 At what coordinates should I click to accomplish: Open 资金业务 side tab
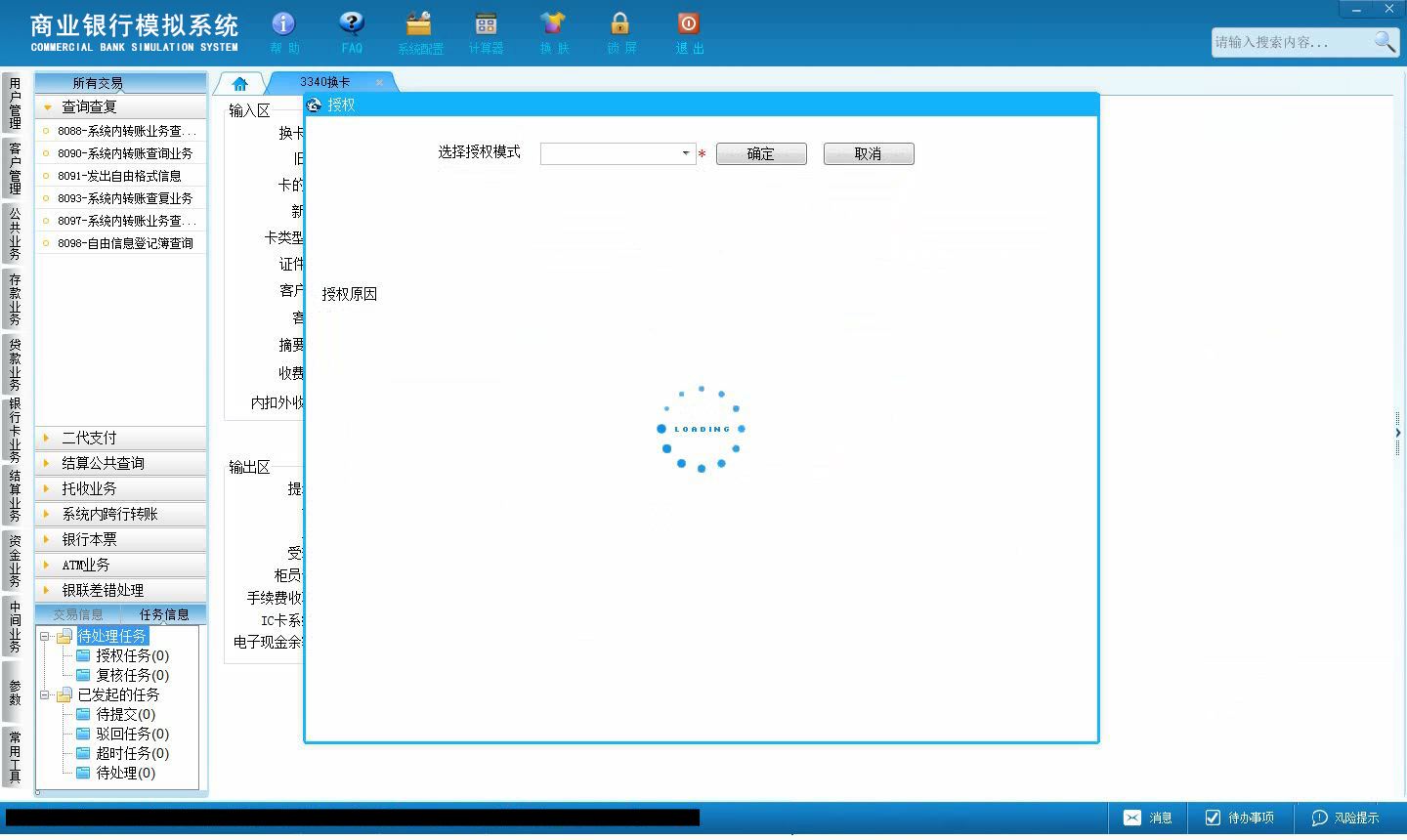(15, 561)
